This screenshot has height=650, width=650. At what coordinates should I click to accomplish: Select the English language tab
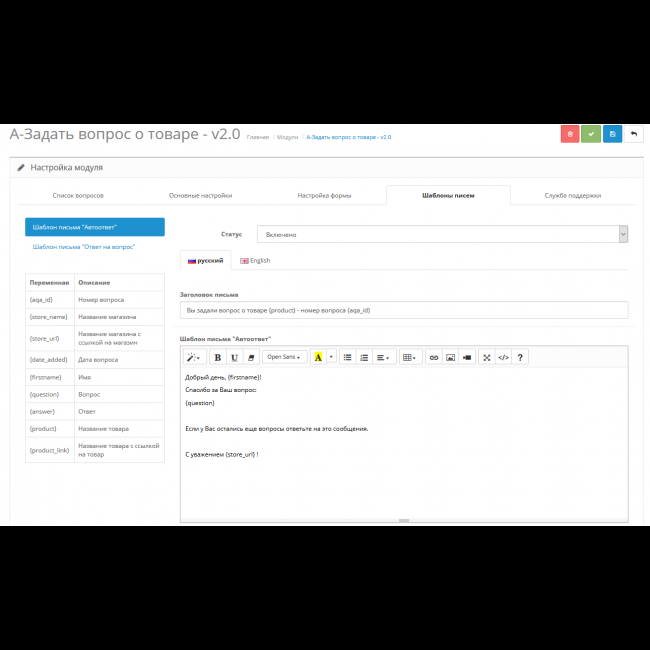click(x=254, y=260)
